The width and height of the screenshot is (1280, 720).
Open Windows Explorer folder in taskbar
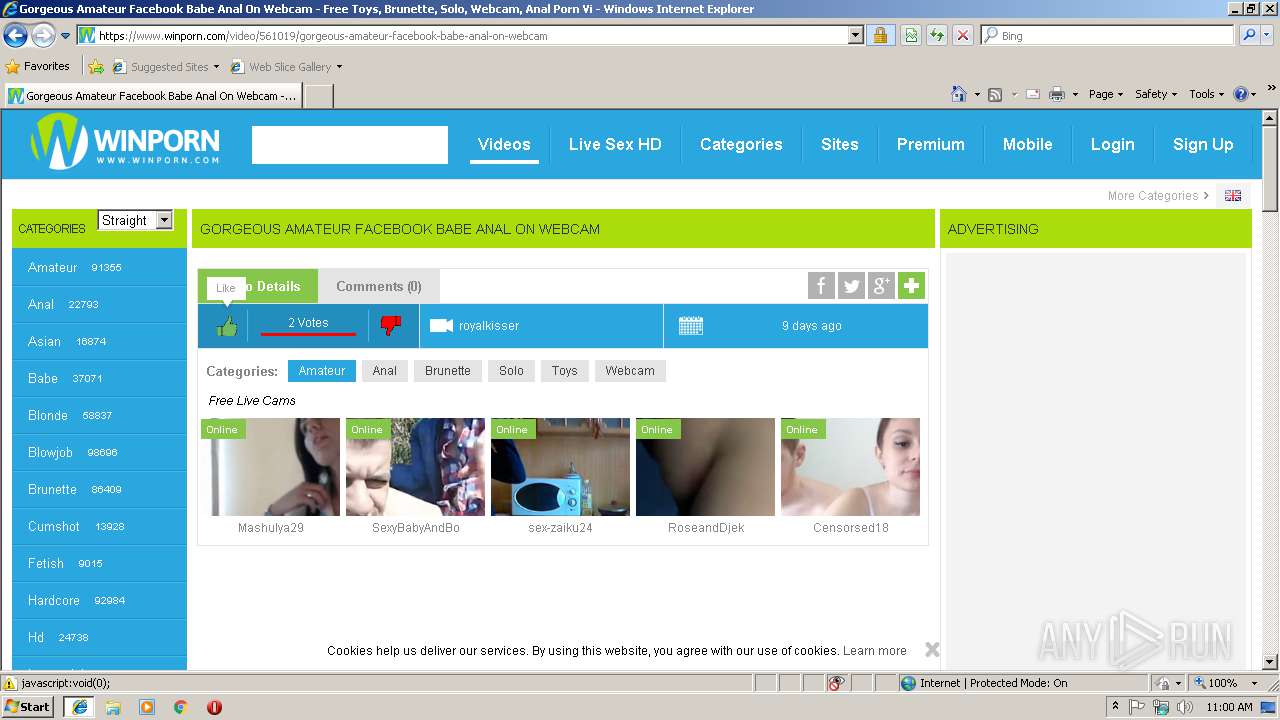(113, 707)
